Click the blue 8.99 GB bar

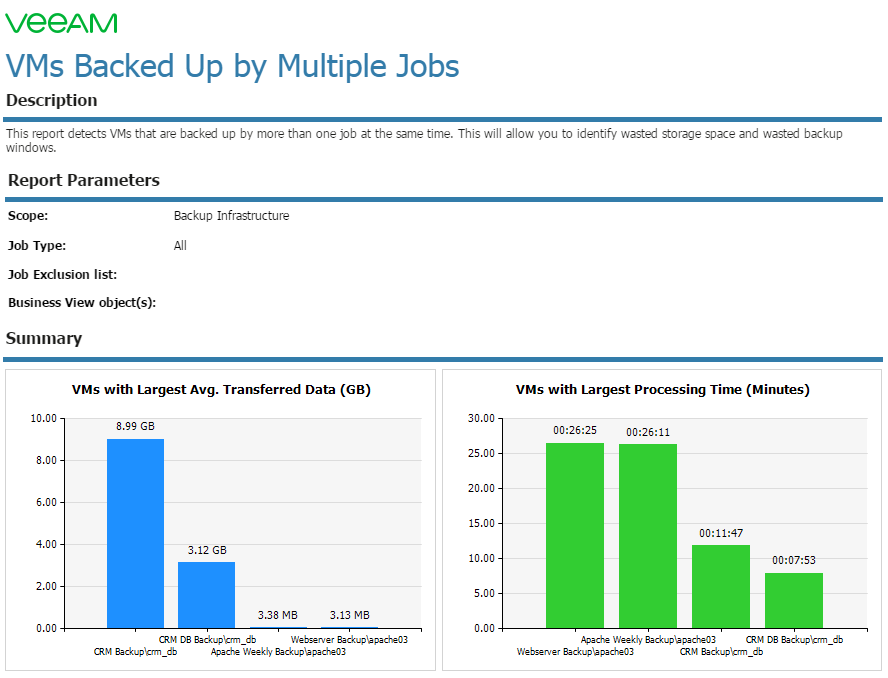pos(135,534)
